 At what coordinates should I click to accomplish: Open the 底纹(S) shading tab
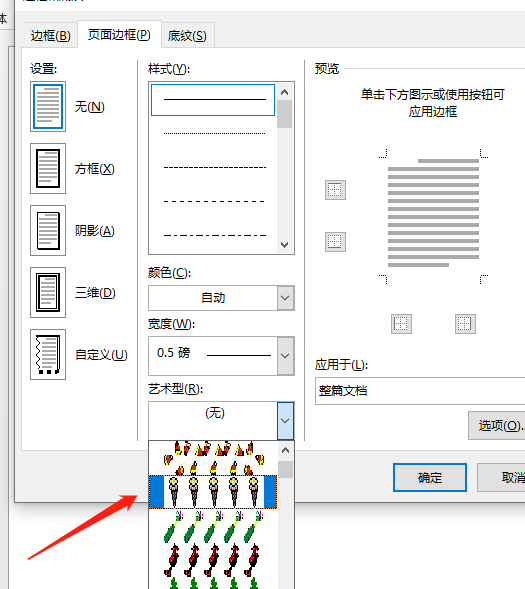pyautogui.click(x=187, y=36)
